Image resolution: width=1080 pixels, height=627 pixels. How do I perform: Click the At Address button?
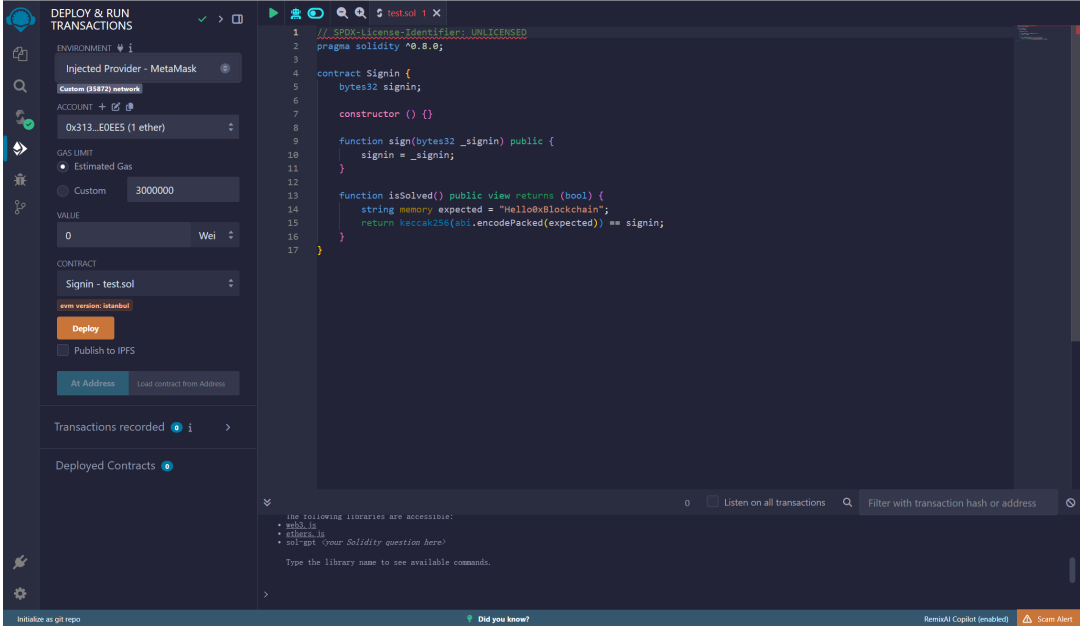click(93, 383)
